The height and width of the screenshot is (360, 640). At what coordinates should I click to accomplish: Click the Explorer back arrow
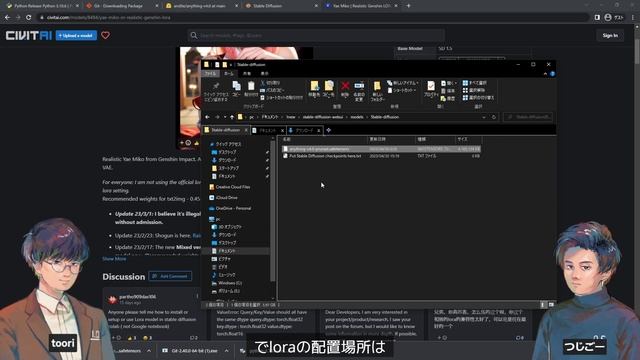[x=207, y=117]
